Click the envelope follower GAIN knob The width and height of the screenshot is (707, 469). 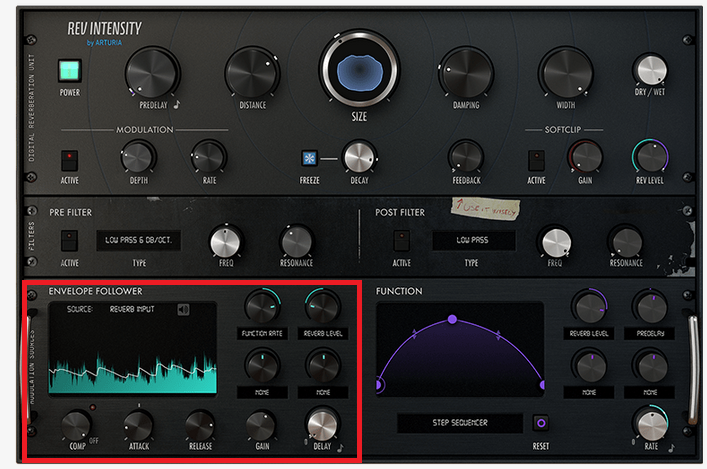click(261, 425)
